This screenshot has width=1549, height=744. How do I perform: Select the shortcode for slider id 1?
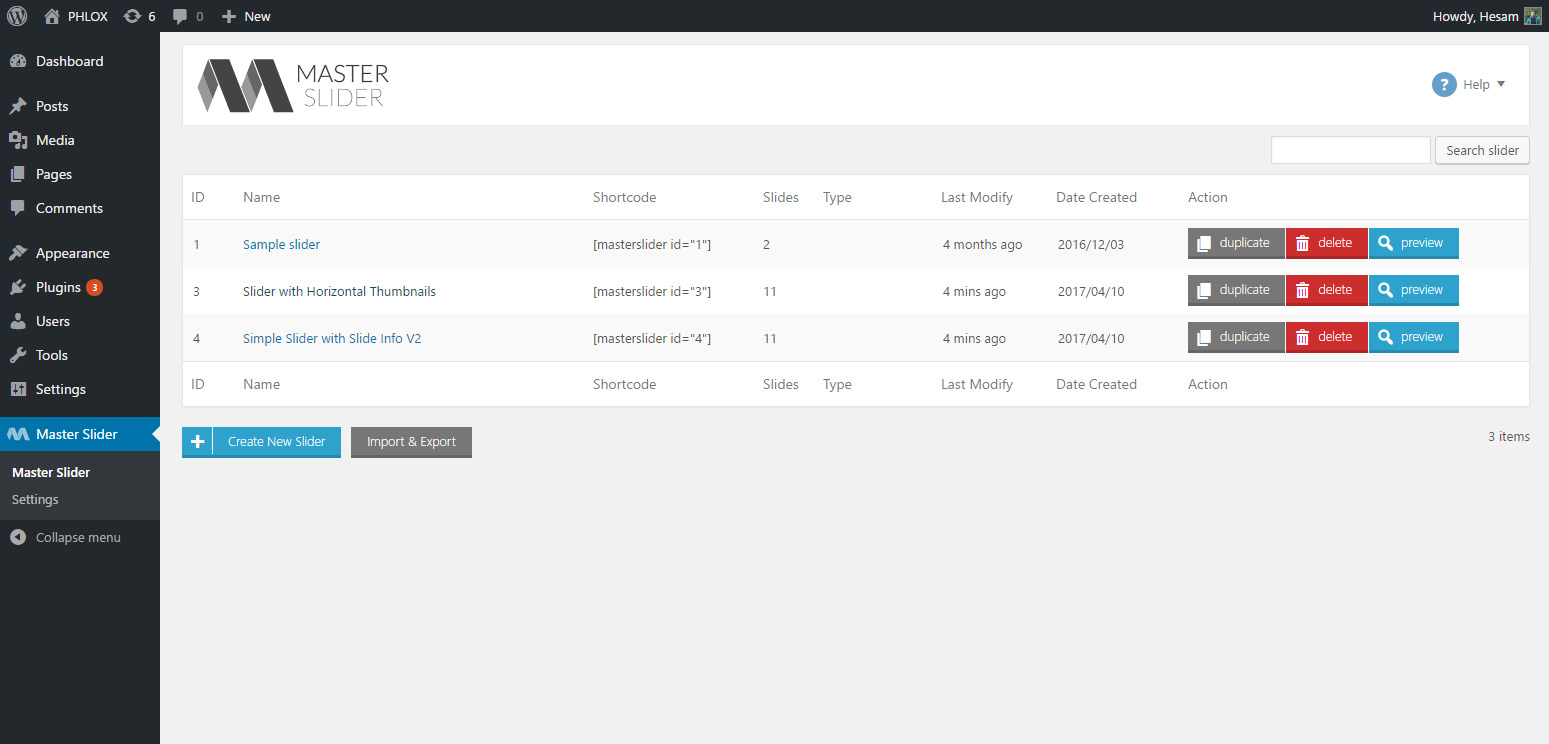coord(652,244)
